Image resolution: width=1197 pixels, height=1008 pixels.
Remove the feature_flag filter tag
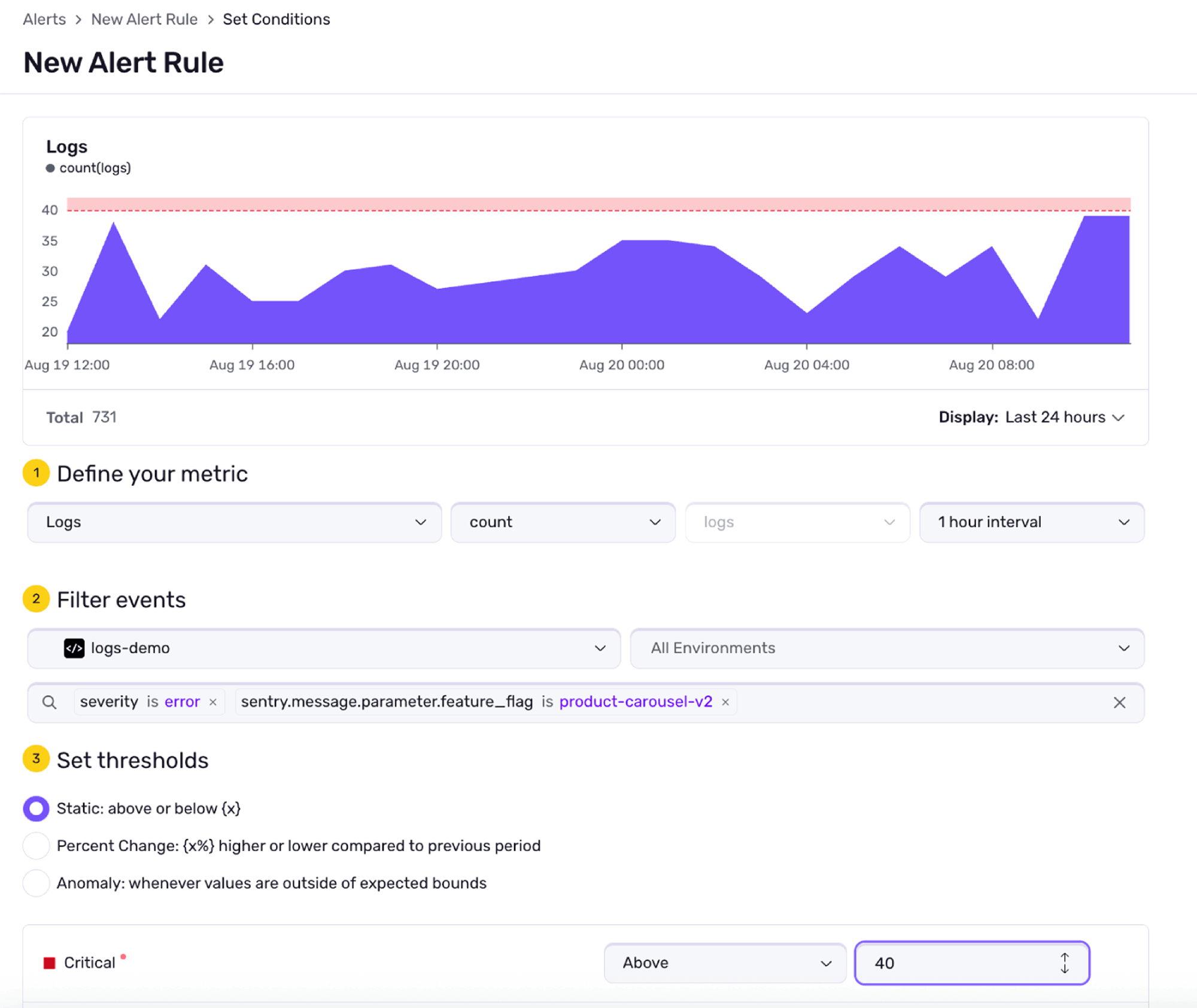click(x=725, y=702)
